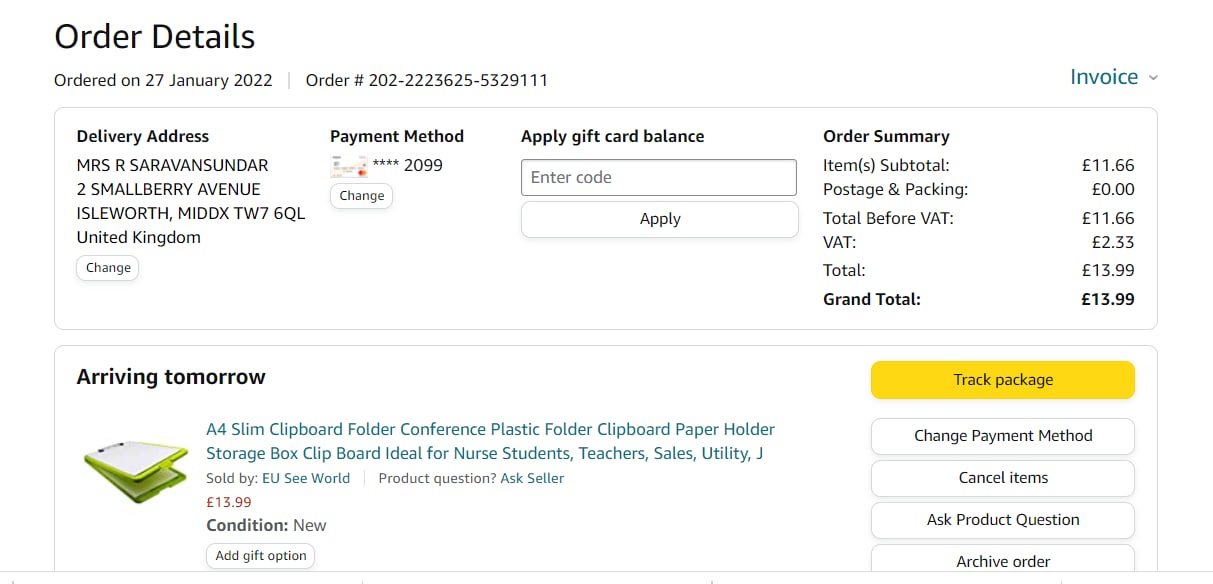This screenshot has height=584, width=1213.
Task: Click Ask Product Question button
Action: [x=1002, y=520]
